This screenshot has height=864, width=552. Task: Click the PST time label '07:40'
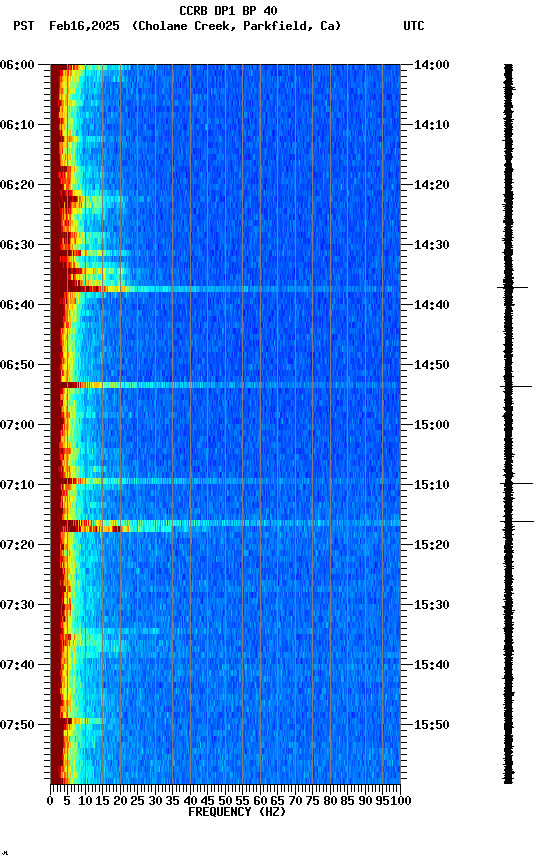tap(17, 666)
